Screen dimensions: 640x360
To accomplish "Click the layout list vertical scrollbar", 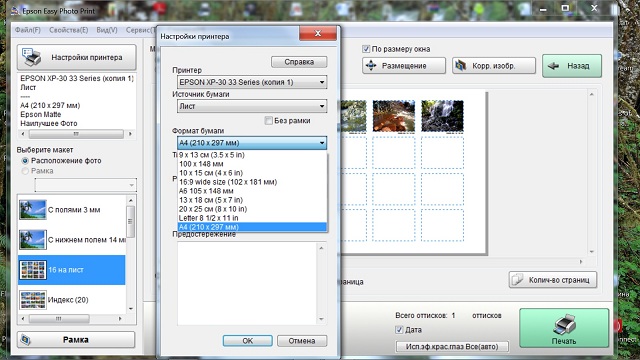I will tap(131, 254).
